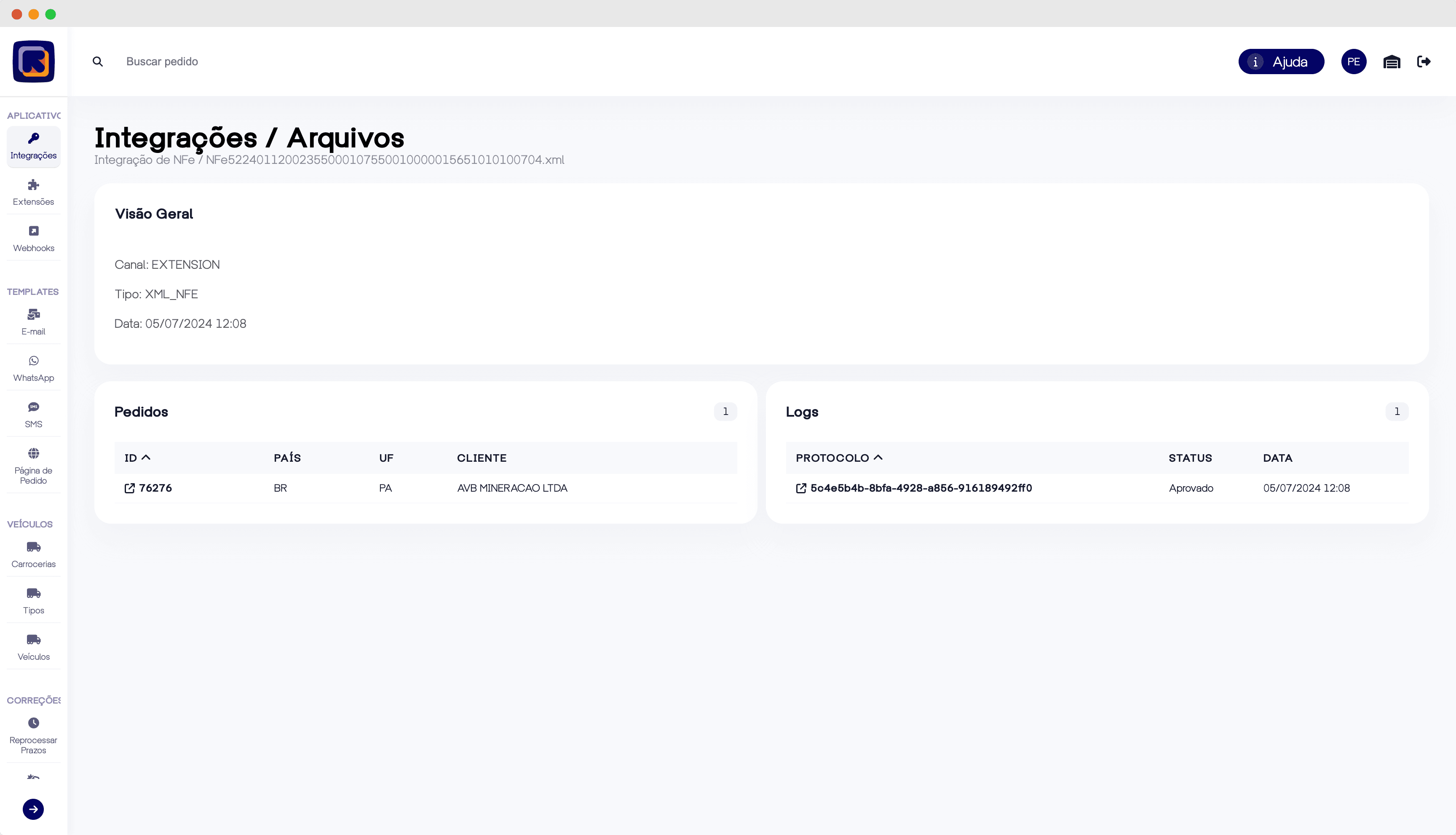Viewport: 1456px width, 835px height.
Task: Click the logout icon in the header
Action: click(x=1424, y=62)
